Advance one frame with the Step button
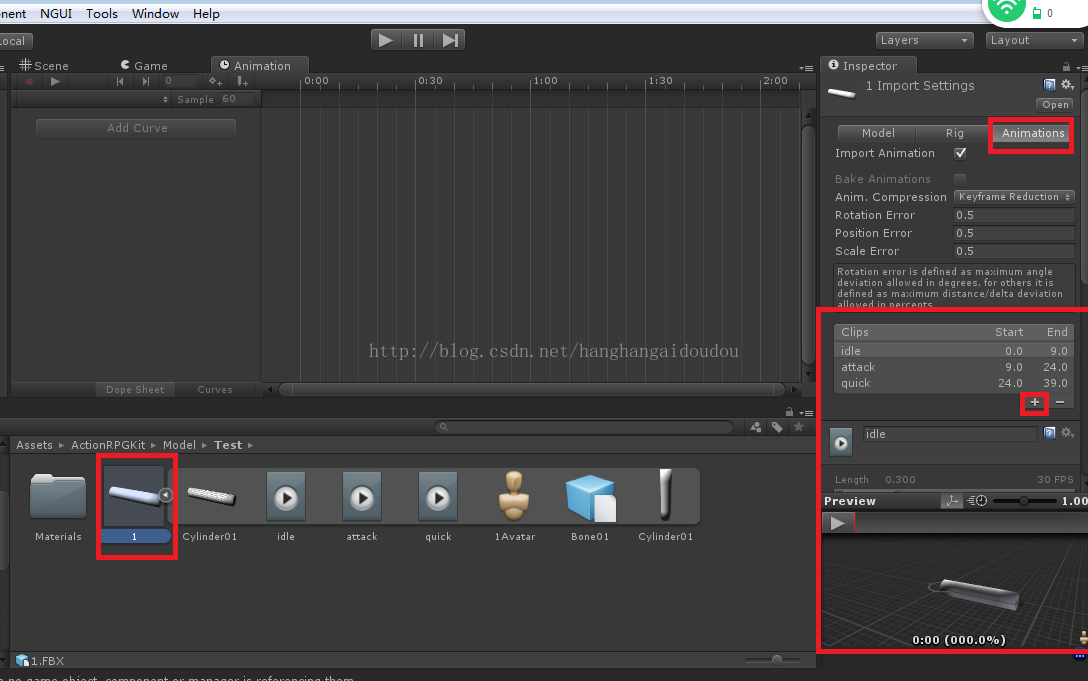 (x=450, y=40)
